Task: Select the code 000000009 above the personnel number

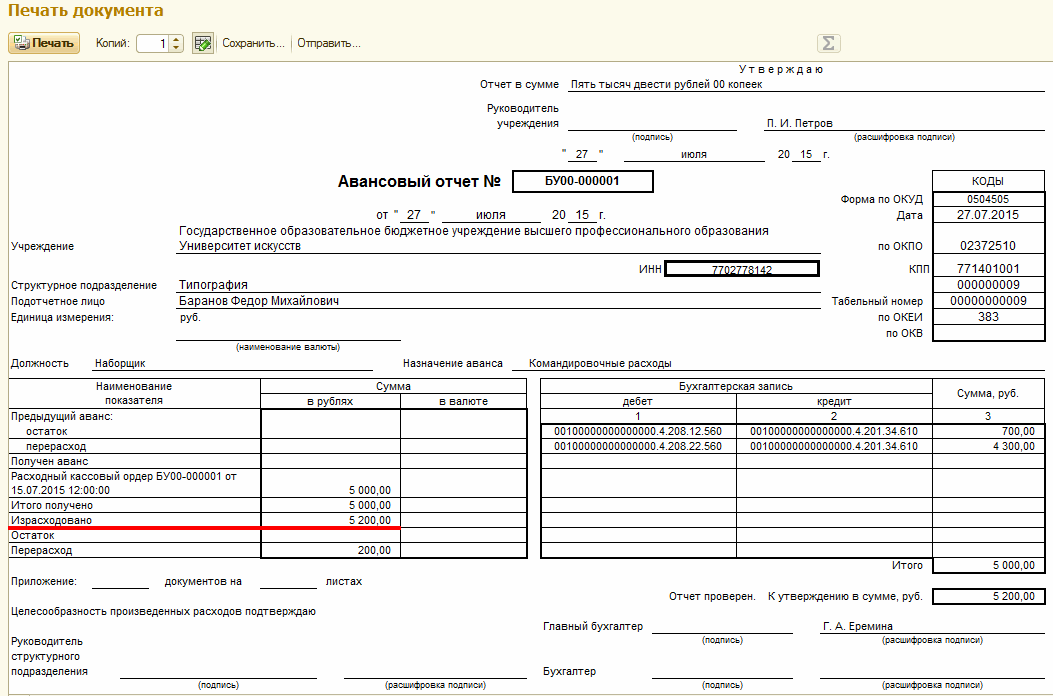Action: [x=988, y=285]
